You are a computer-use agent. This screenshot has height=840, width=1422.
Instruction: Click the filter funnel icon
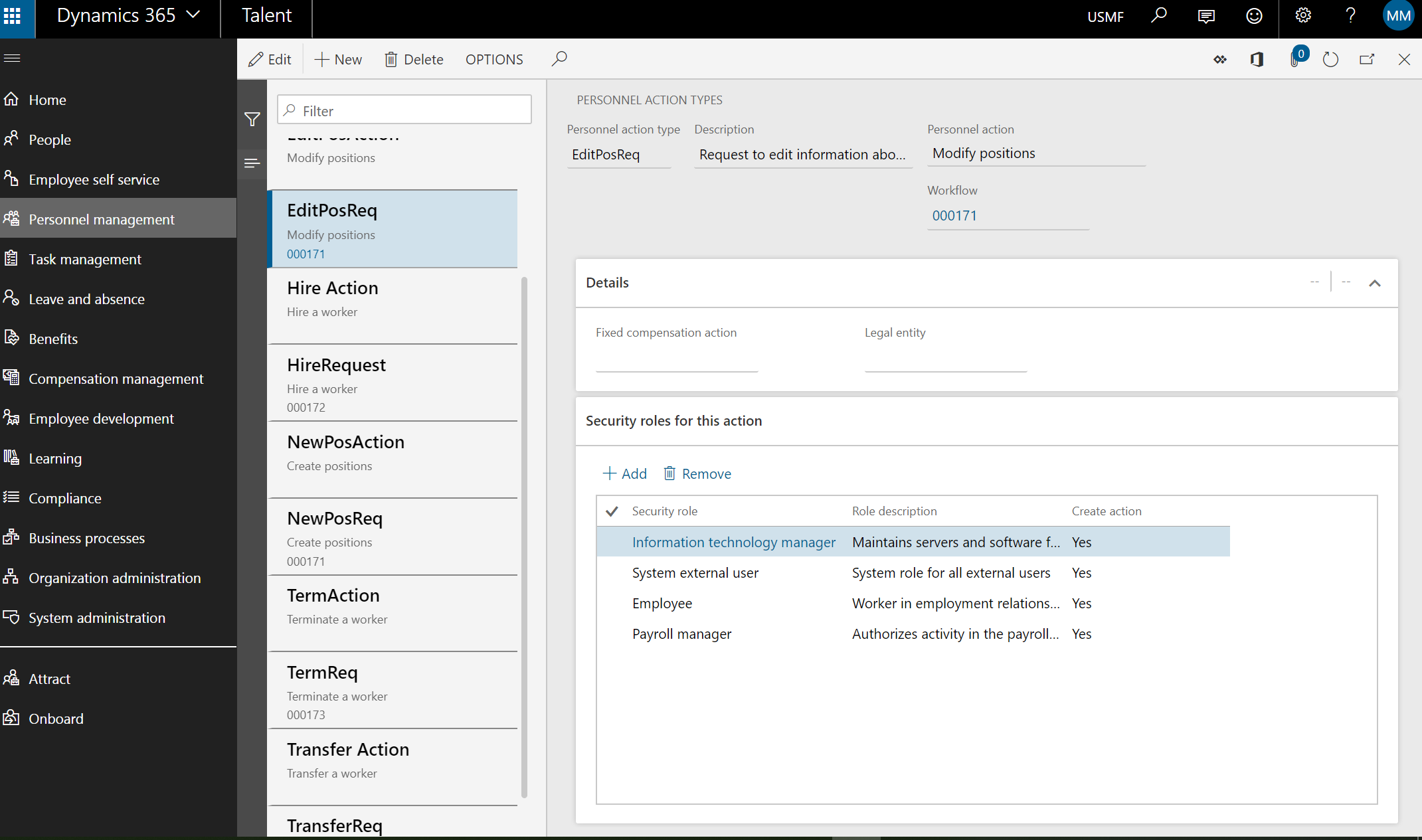pos(252,120)
